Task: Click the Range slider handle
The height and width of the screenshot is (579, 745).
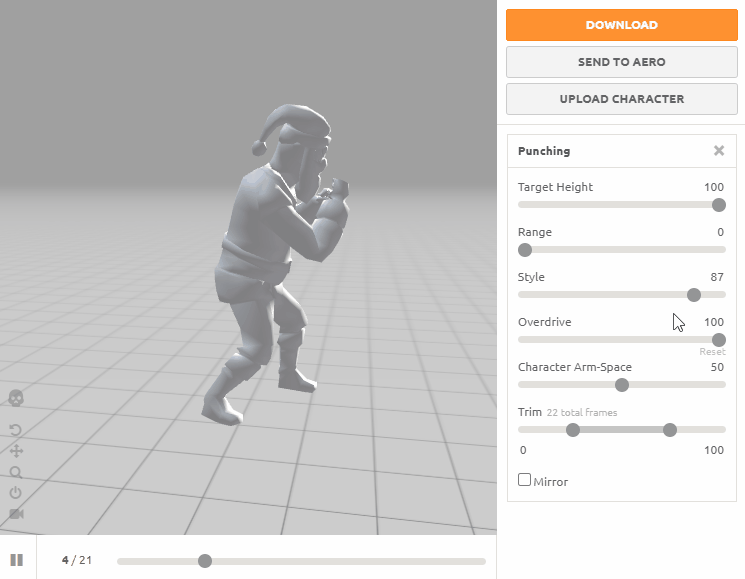Action: pyautogui.click(x=525, y=250)
